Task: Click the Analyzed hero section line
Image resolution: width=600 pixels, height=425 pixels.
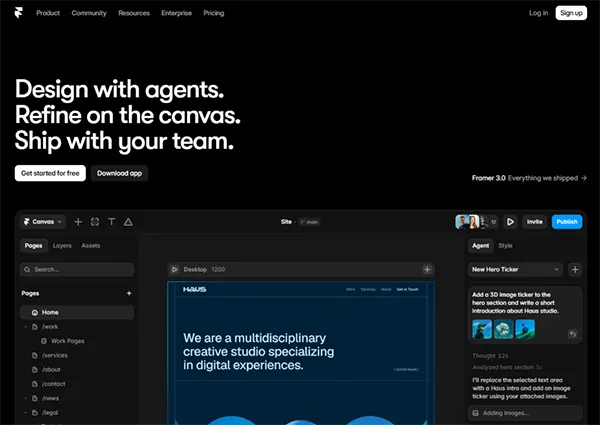Action: 507,367
